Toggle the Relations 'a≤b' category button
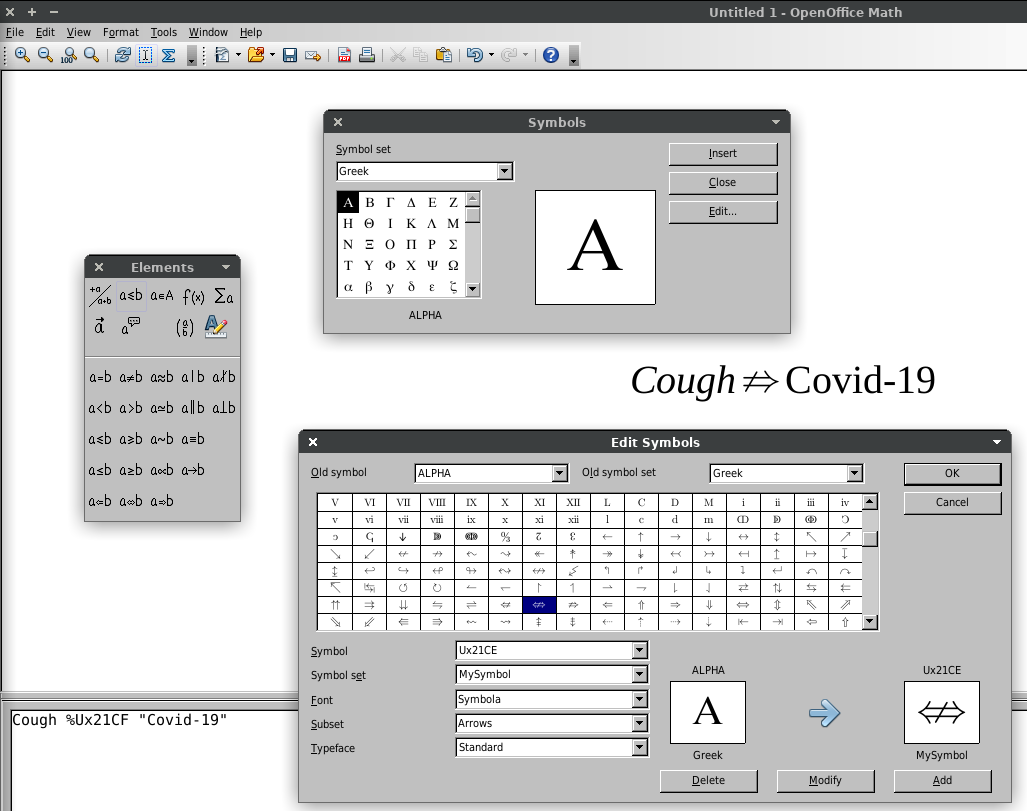The height and width of the screenshot is (811, 1027). click(x=131, y=296)
